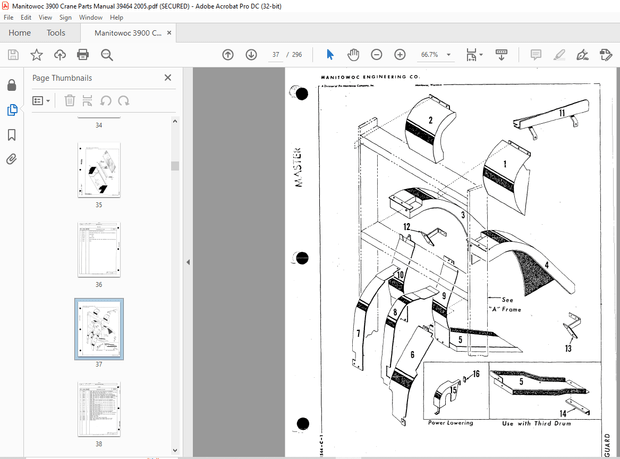Open the page fit options dropdown

click(482, 55)
